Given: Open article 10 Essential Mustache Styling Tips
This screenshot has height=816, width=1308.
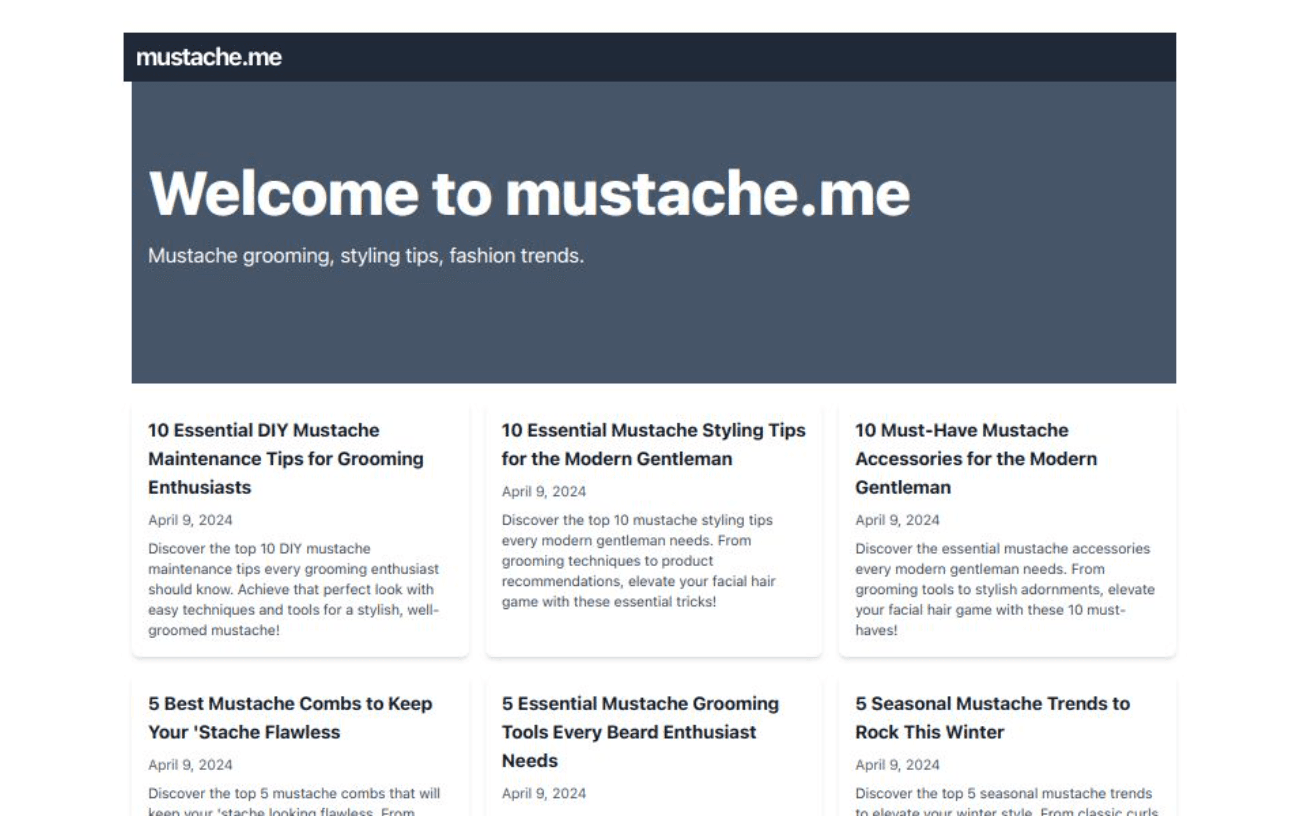Looking at the screenshot, I should [653, 444].
